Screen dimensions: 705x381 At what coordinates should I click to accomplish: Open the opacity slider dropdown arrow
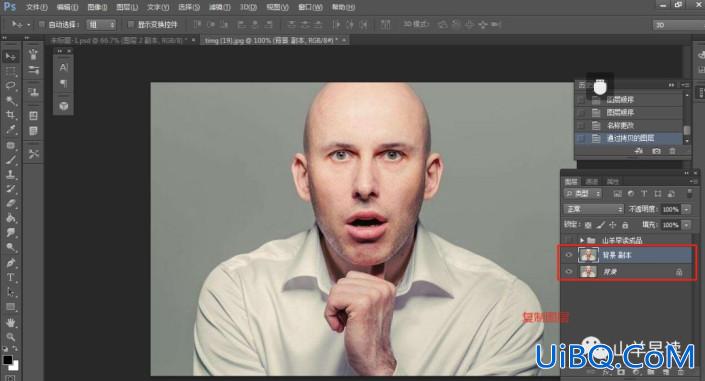(687, 209)
